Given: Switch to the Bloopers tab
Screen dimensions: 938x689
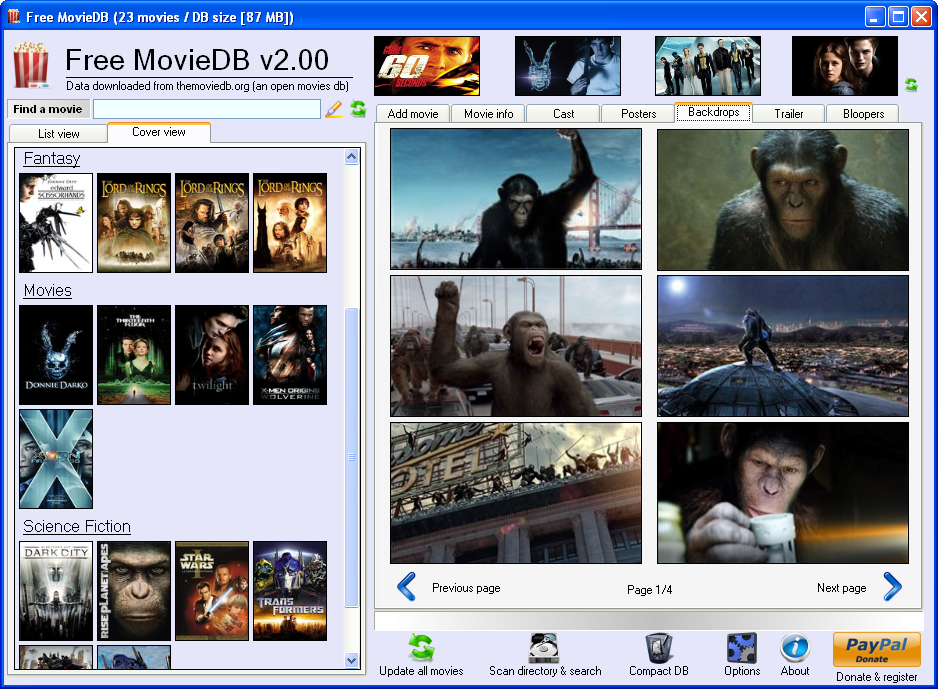Looking at the screenshot, I should coord(862,114).
